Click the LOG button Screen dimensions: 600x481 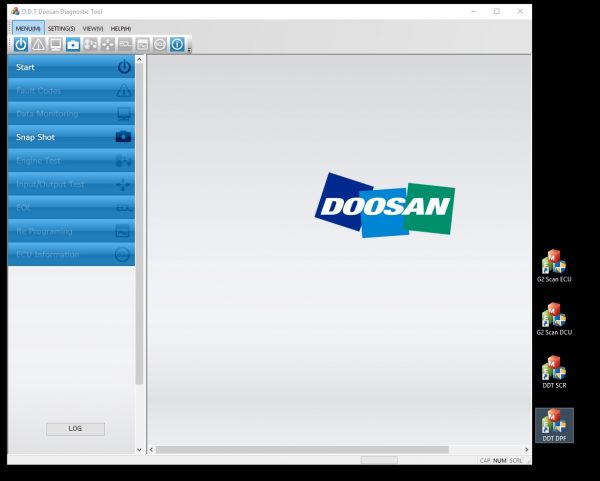click(75, 429)
